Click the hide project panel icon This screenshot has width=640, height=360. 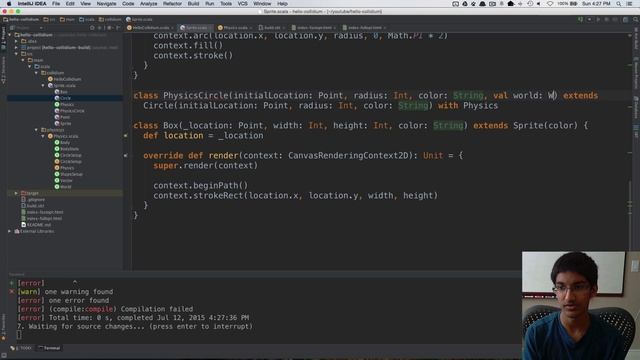(x=118, y=28)
